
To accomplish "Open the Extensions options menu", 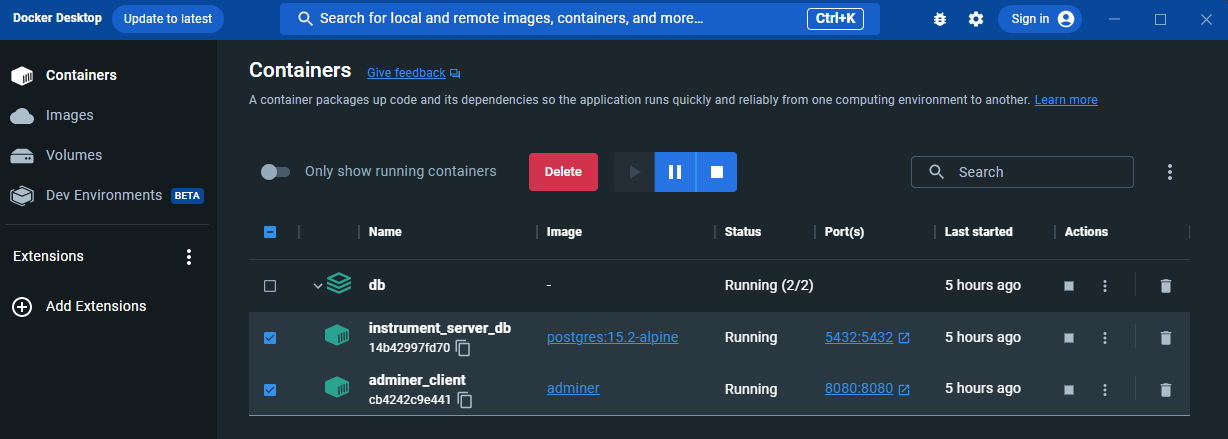I will (x=189, y=257).
